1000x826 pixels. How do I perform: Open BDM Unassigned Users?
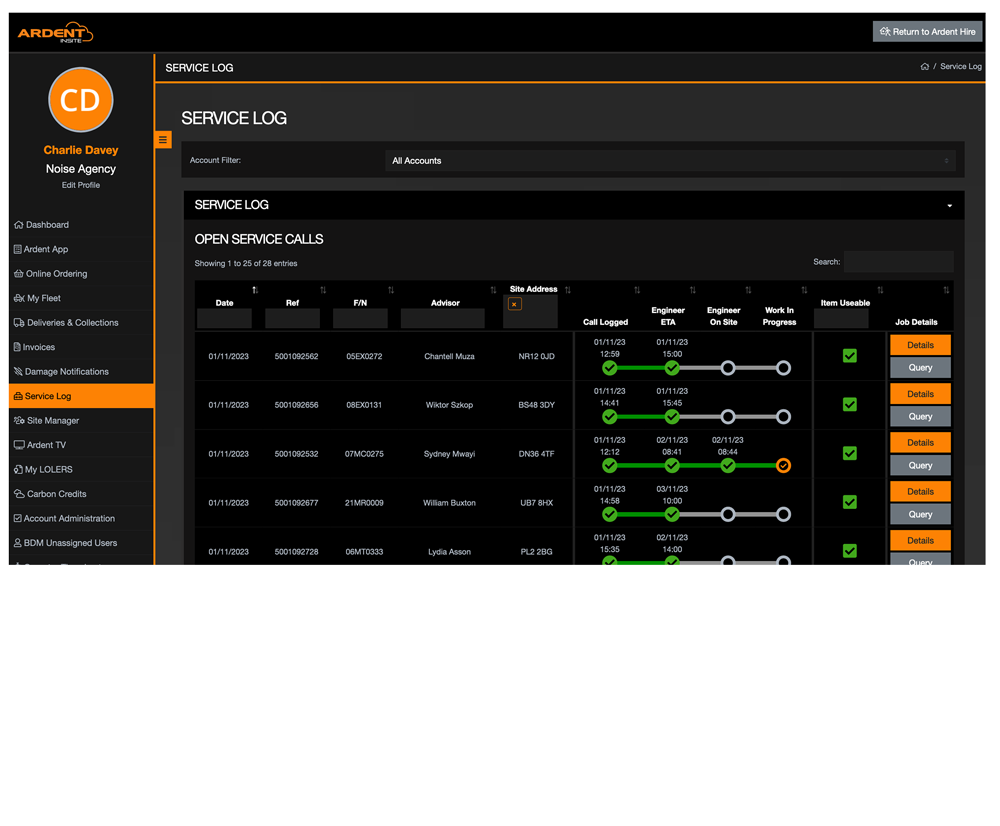tap(81, 543)
